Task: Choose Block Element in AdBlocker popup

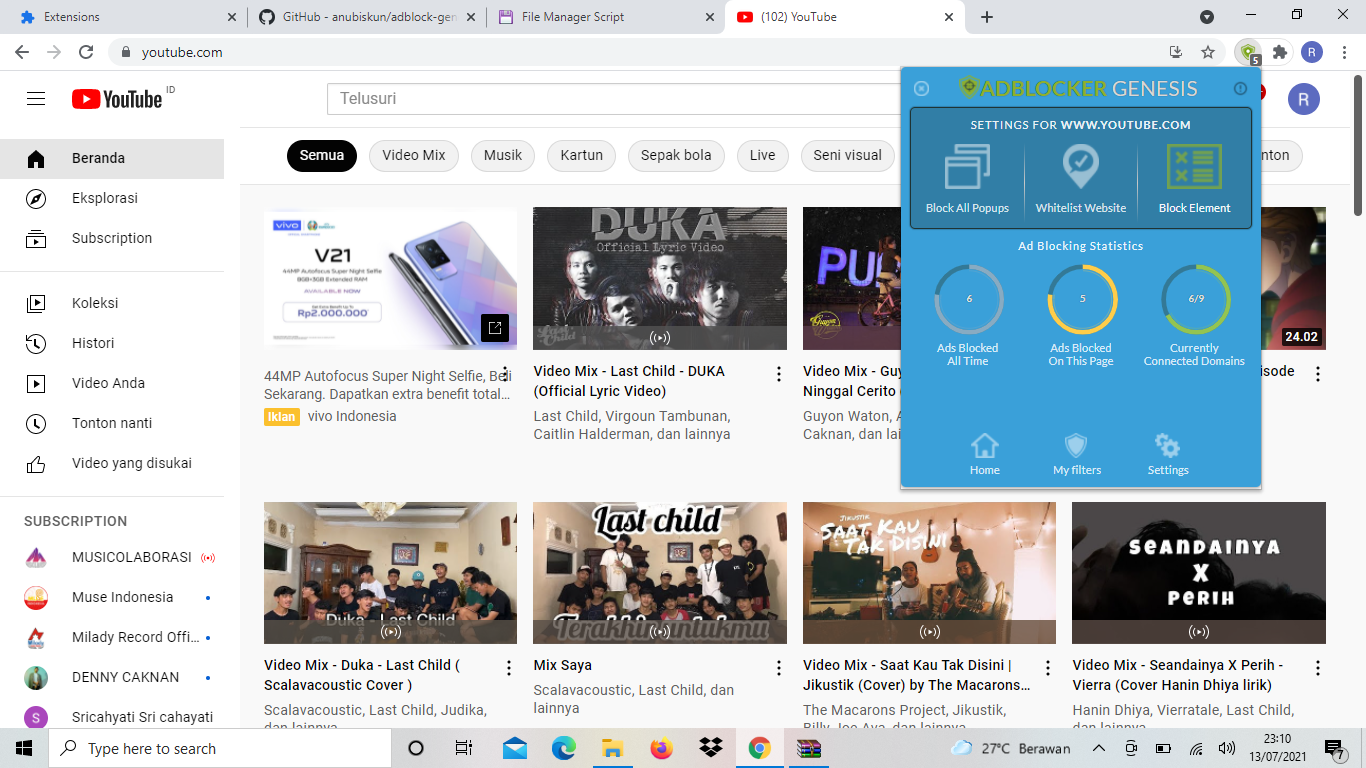Action: tap(1195, 179)
